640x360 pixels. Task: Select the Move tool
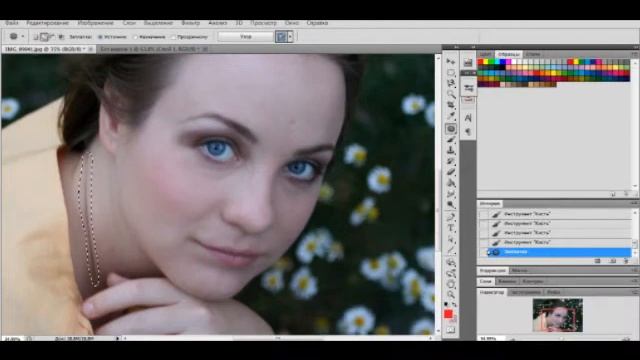tap(451, 62)
